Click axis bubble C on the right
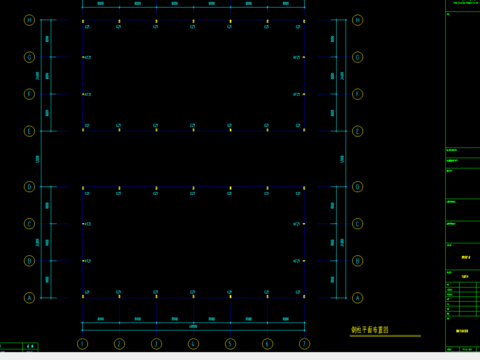 point(357,224)
